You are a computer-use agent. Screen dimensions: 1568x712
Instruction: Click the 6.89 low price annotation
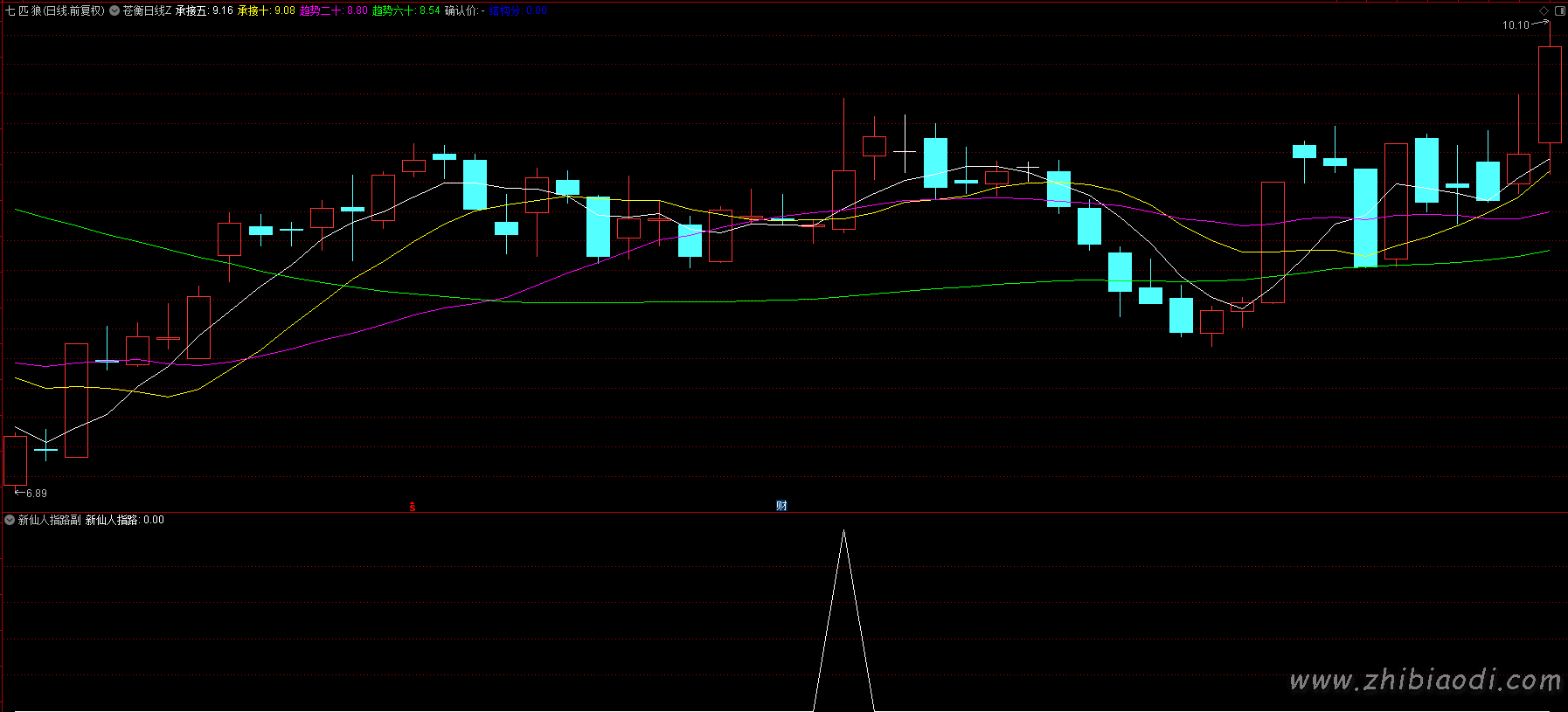point(37,494)
